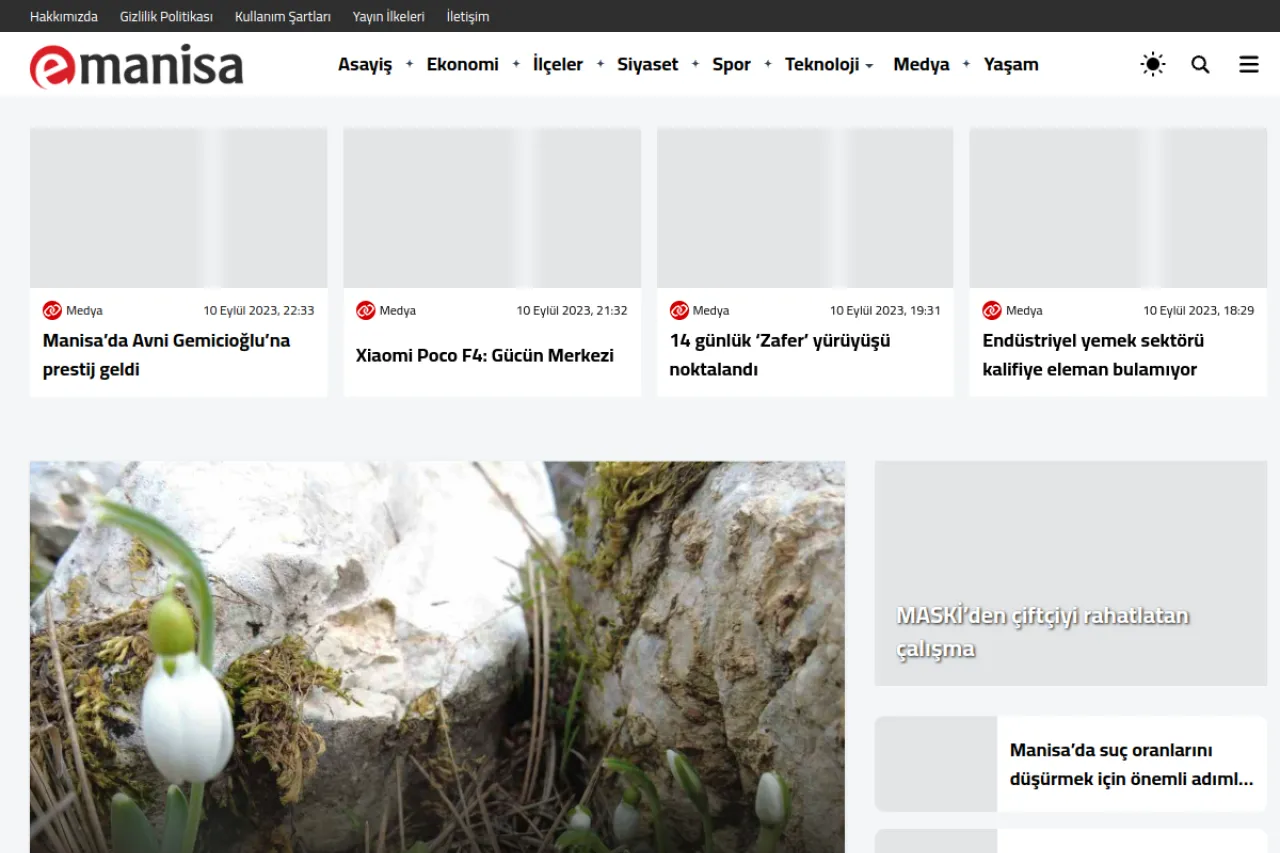Screen dimensions: 1280x853
Task: Click Medya icon on Endüstriyel yemek card
Action: pos(992,310)
